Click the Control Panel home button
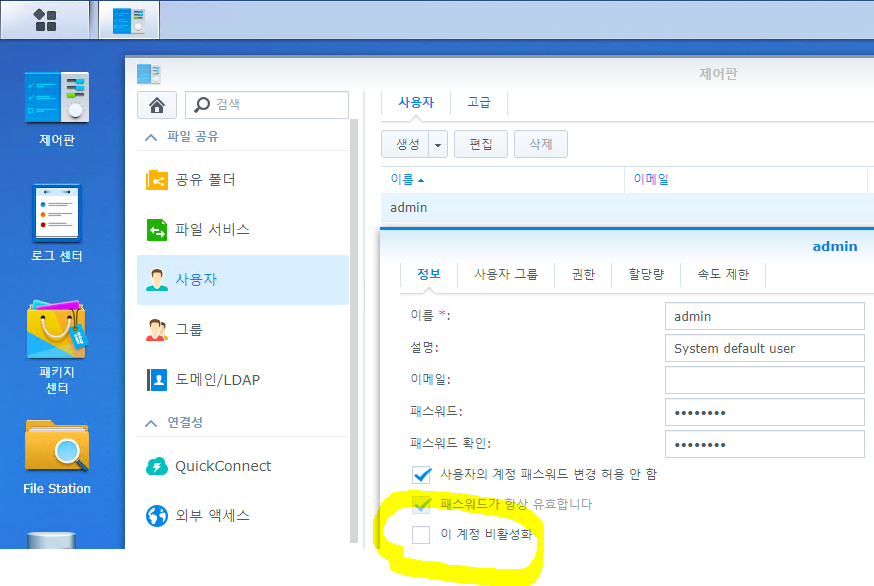Screen dimensions: 874x586 click(157, 105)
